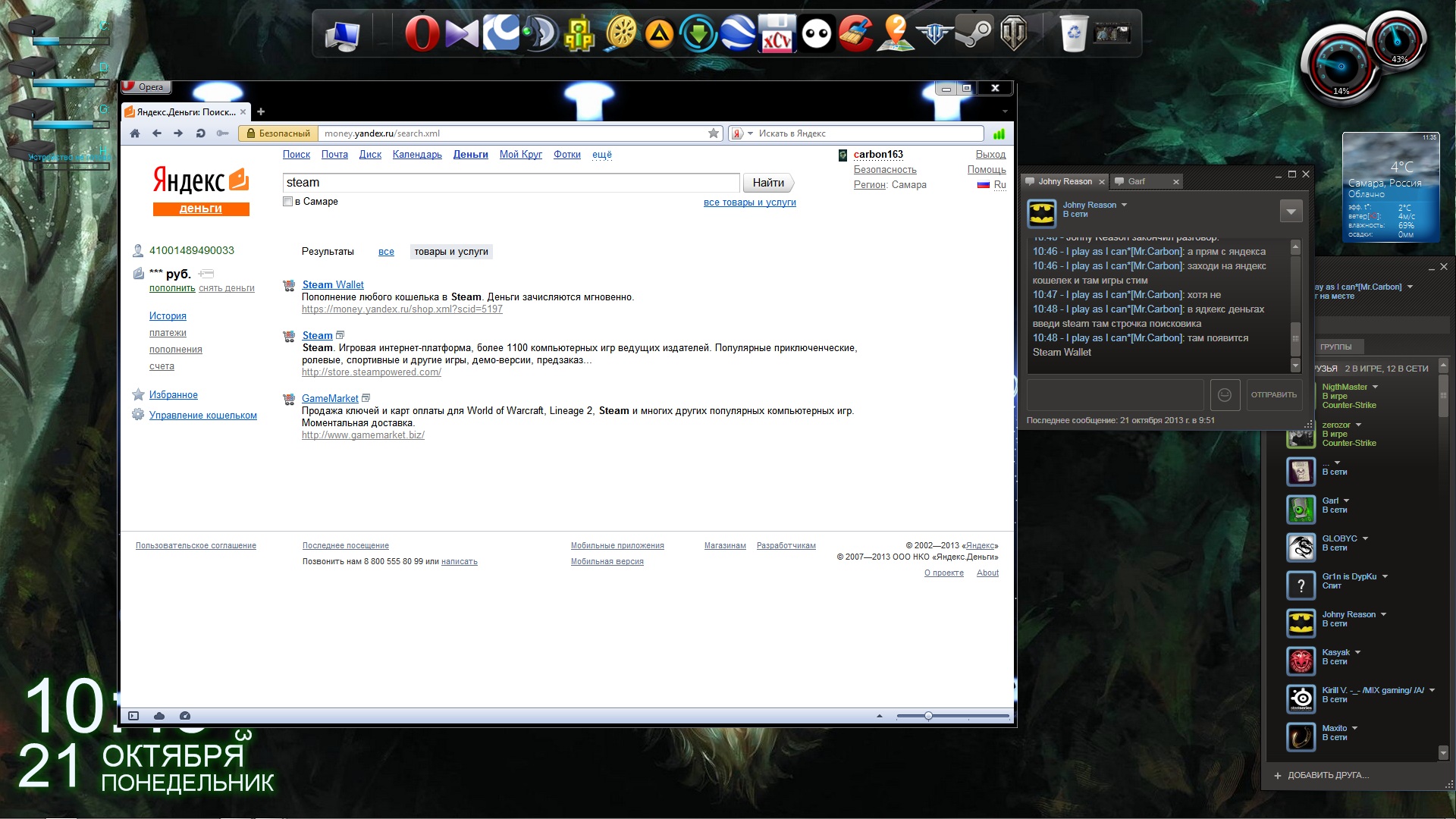Click the Steam chat message input box
Image resolution: width=1456 pixels, height=819 pixels.
[x=1115, y=394]
